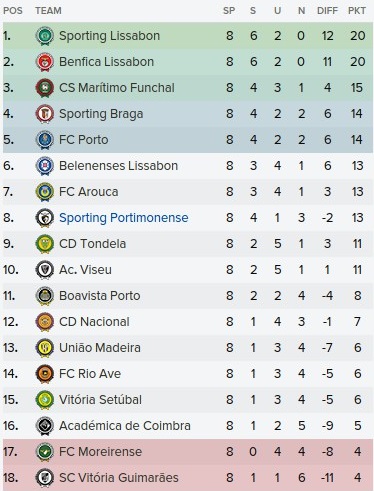
Task: Select the Sporting Portimonense badge icon
Action: [45, 218]
